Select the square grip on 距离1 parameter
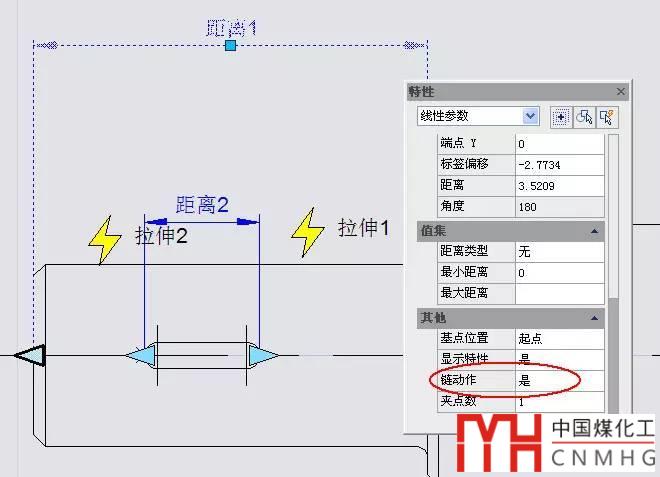 pyautogui.click(x=230, y=45)
